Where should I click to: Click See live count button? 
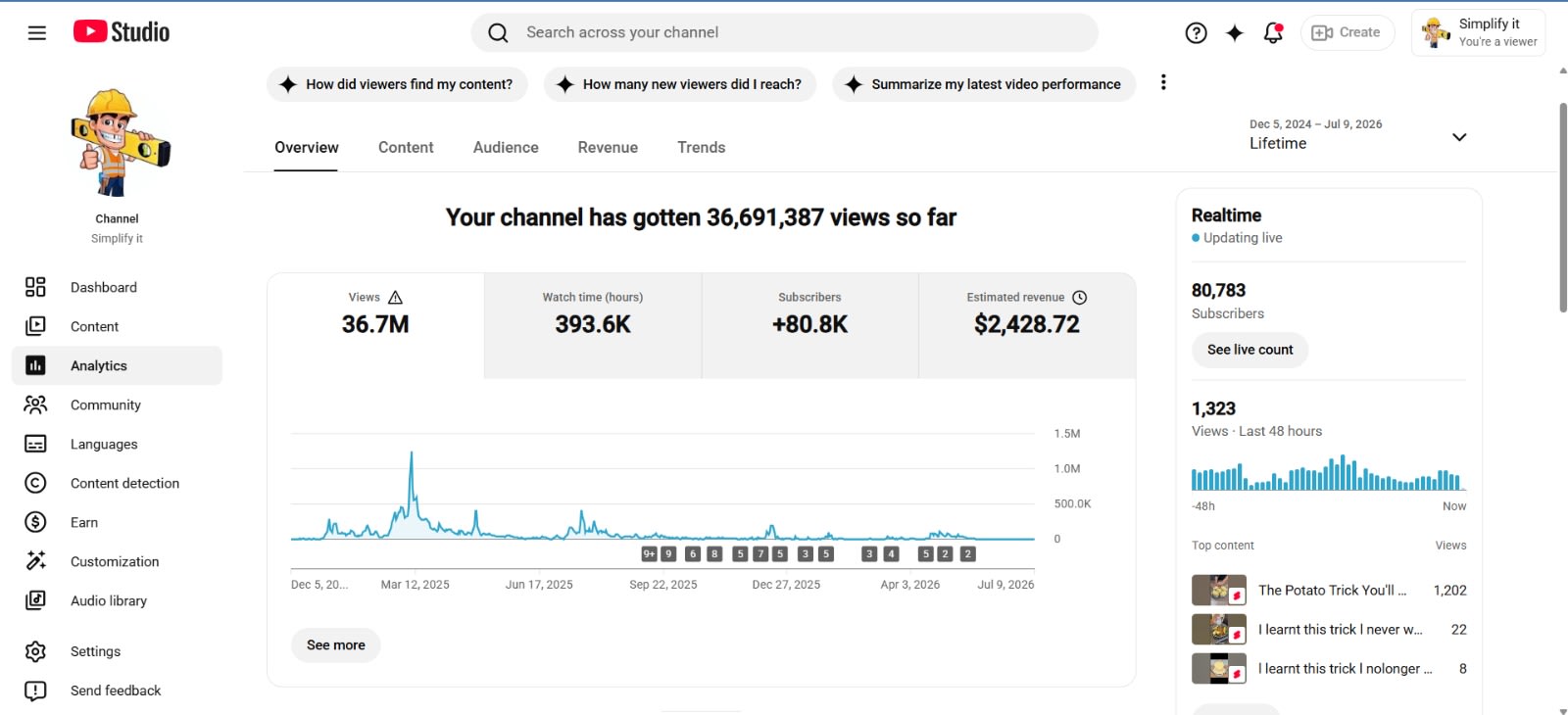point(1250,350)
